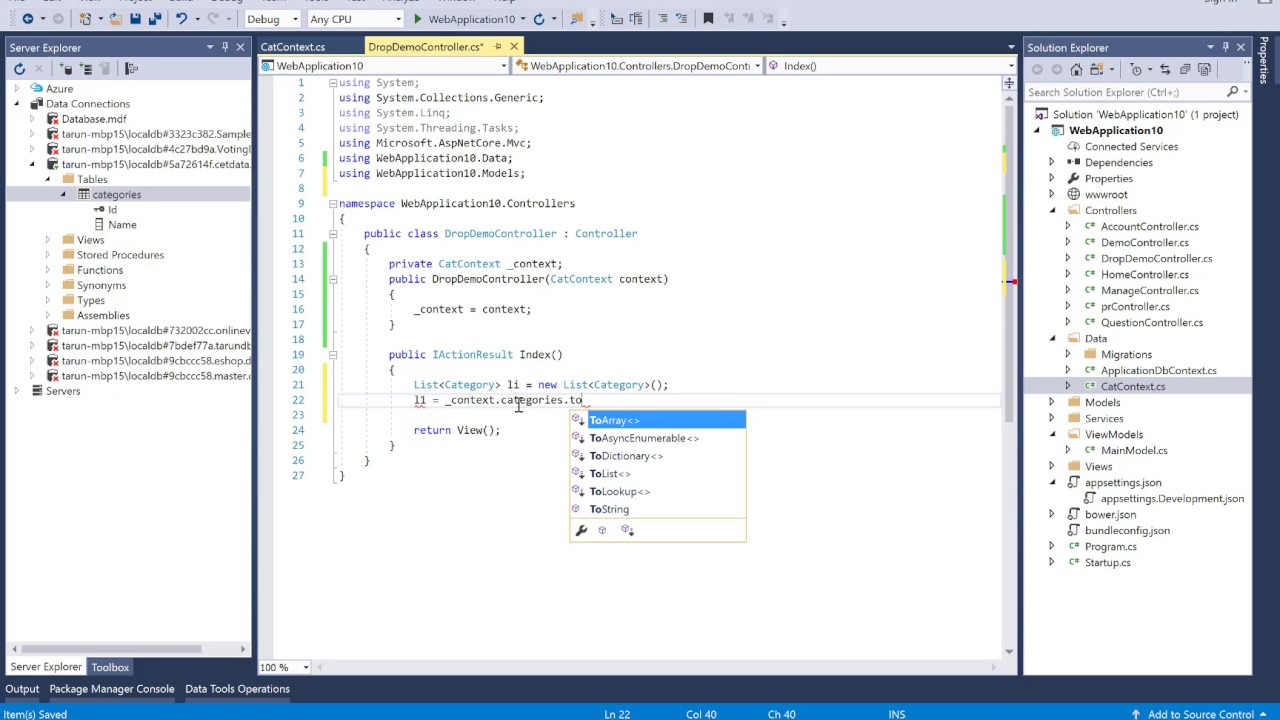Click Add to Source Control in status bar
Screen dimensions: 1280x720
(1200, 714)
